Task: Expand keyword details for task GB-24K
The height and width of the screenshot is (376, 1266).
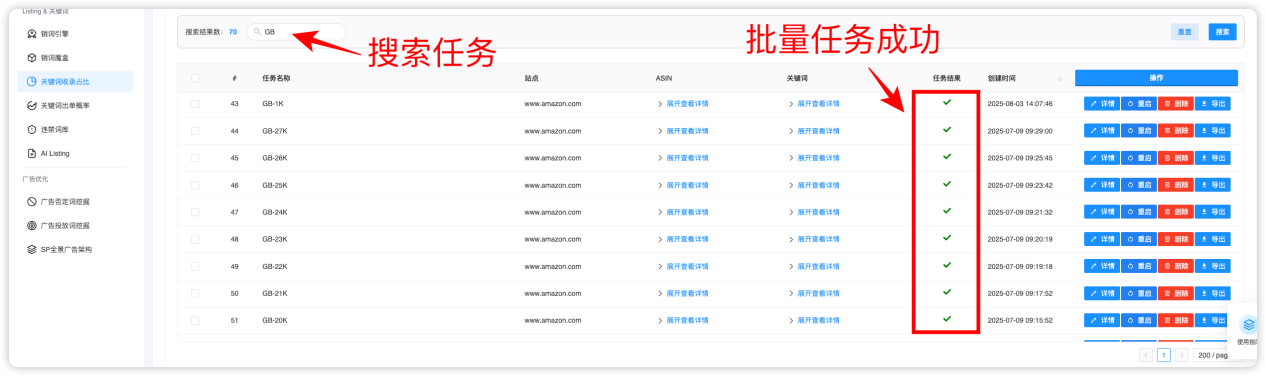Action: (814, 212)
